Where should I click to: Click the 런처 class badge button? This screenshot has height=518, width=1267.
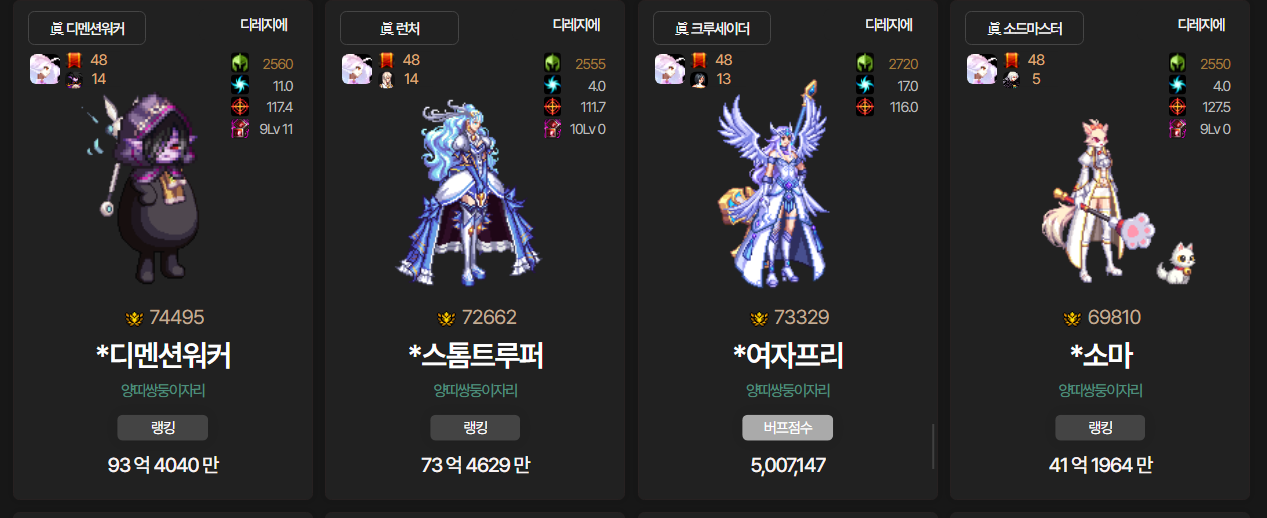(399, 28)
